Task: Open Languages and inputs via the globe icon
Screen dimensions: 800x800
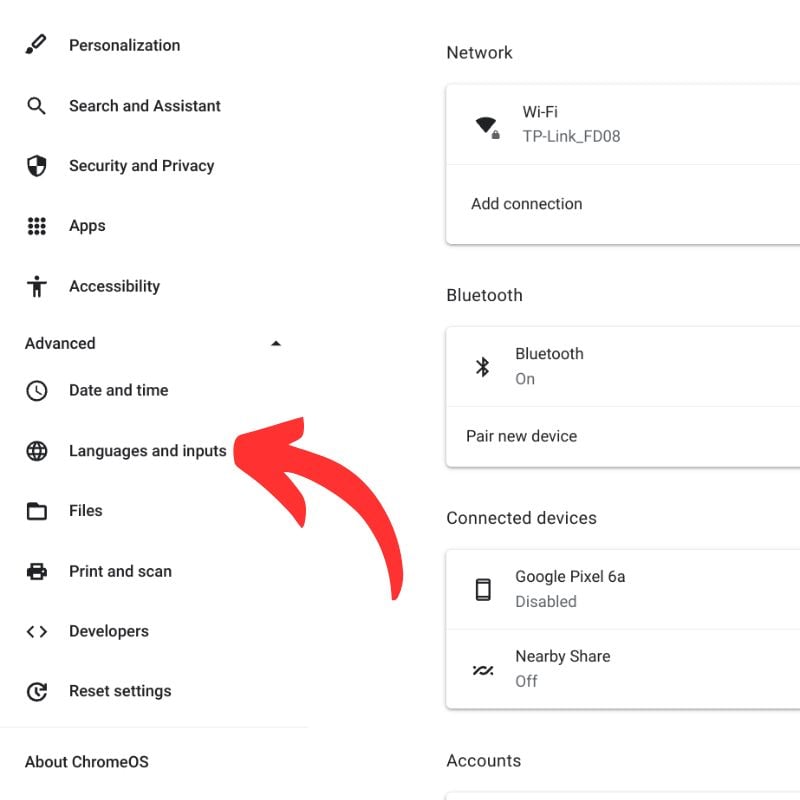Action: [37, 450]
